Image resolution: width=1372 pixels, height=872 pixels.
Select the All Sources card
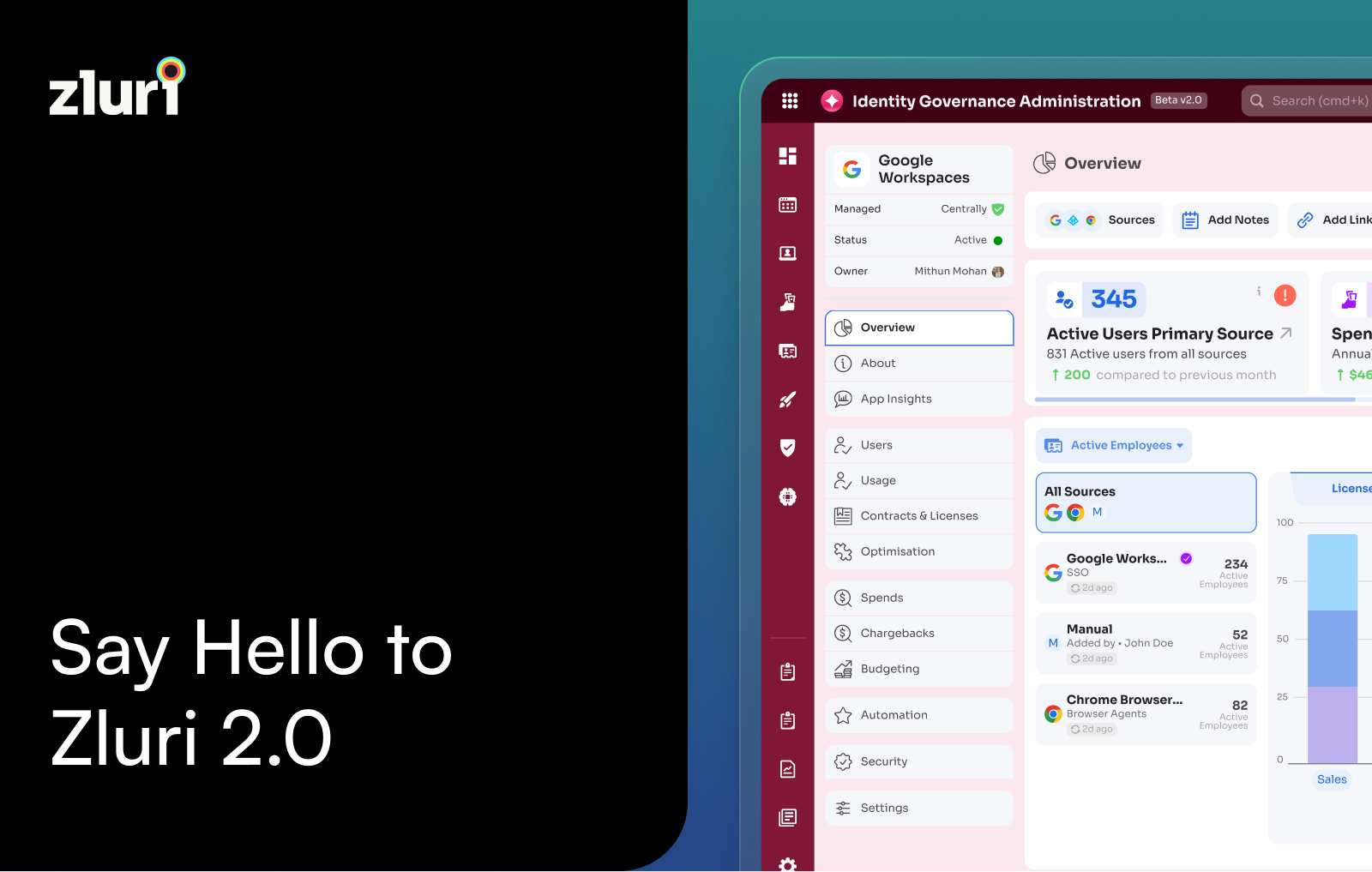(1146, 502)
